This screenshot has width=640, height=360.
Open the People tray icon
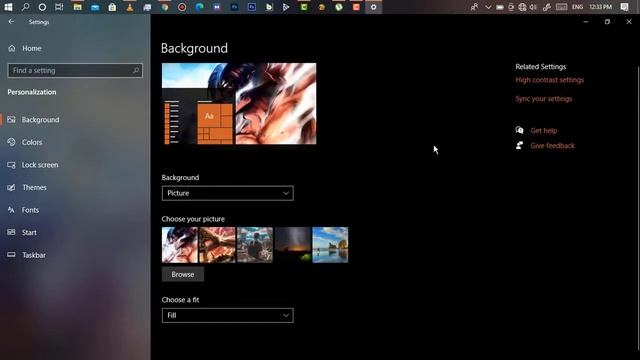click(474, 7)
